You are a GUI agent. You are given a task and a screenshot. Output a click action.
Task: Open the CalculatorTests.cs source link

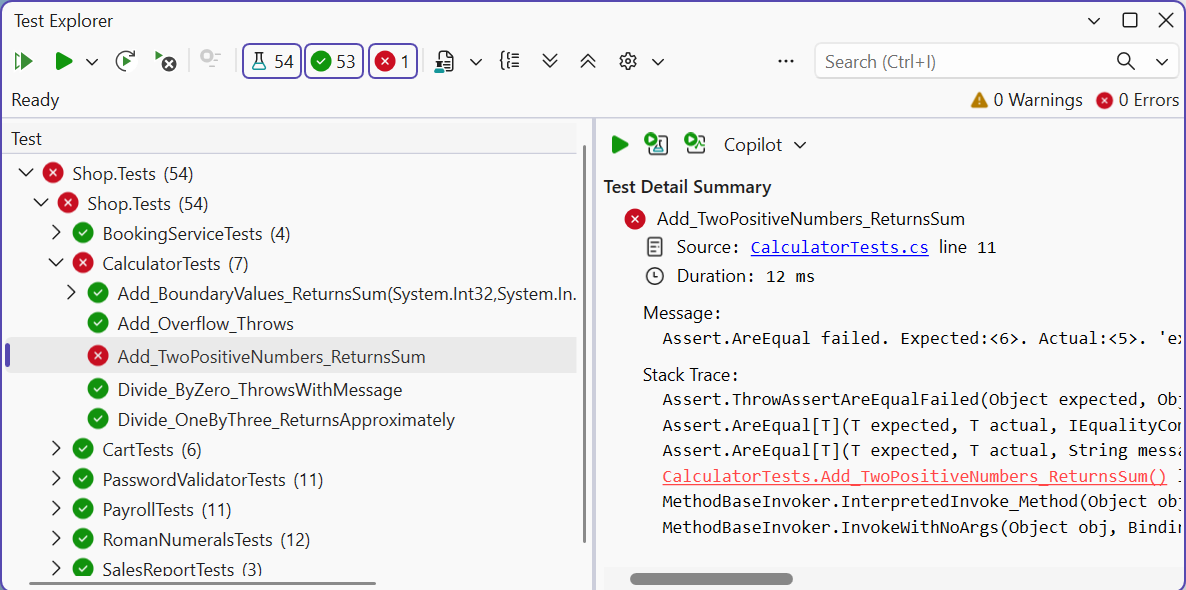click(840, 247)
